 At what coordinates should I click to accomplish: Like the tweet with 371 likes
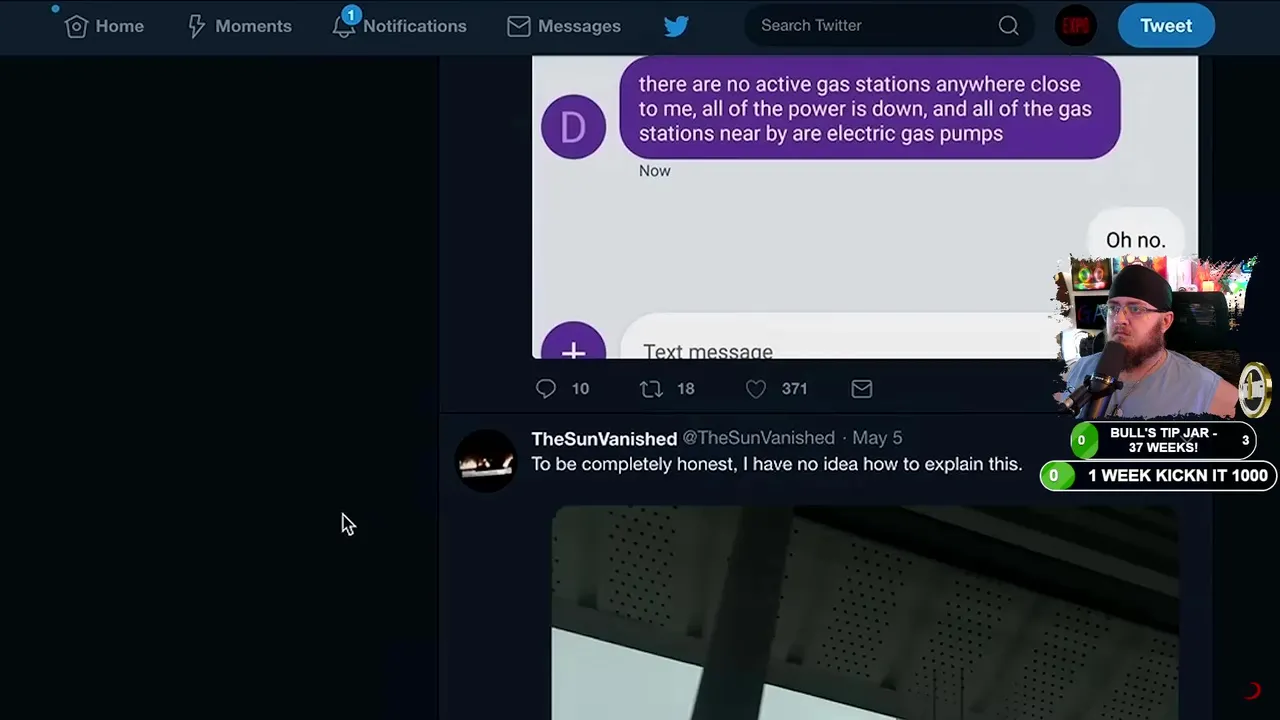[x=756, y=389]
